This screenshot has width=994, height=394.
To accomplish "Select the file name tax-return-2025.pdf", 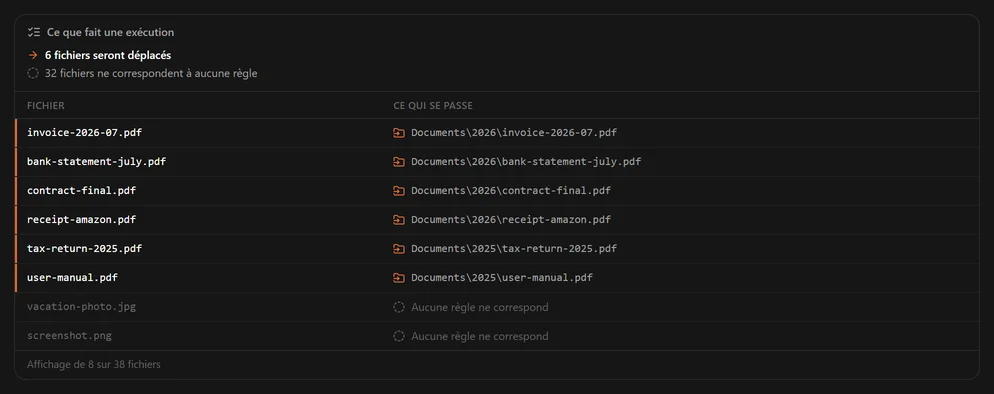I will pyautogui.click(x=84, y=249).
